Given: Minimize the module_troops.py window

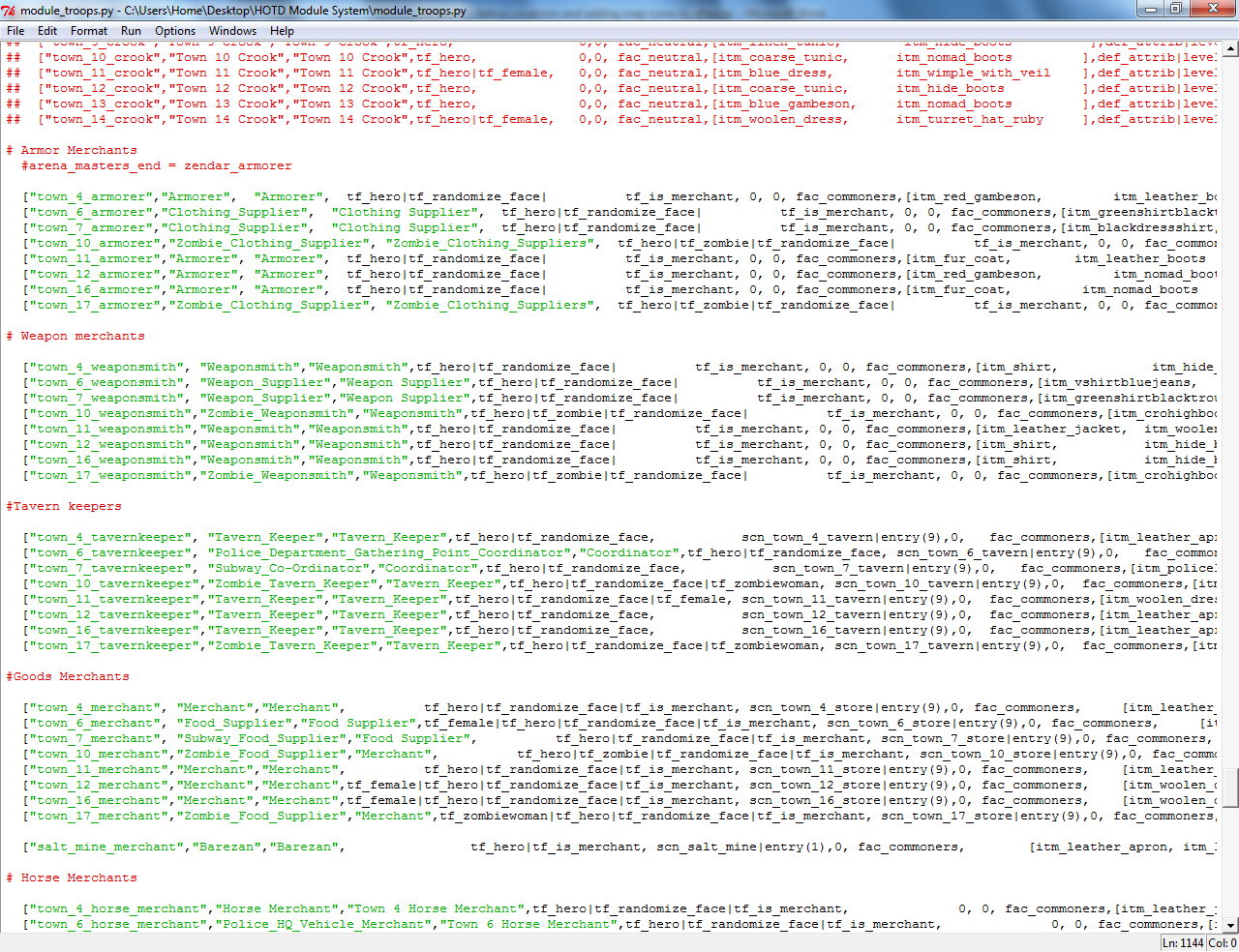Looking at the screenshot, I should (x=1151, y=9).
